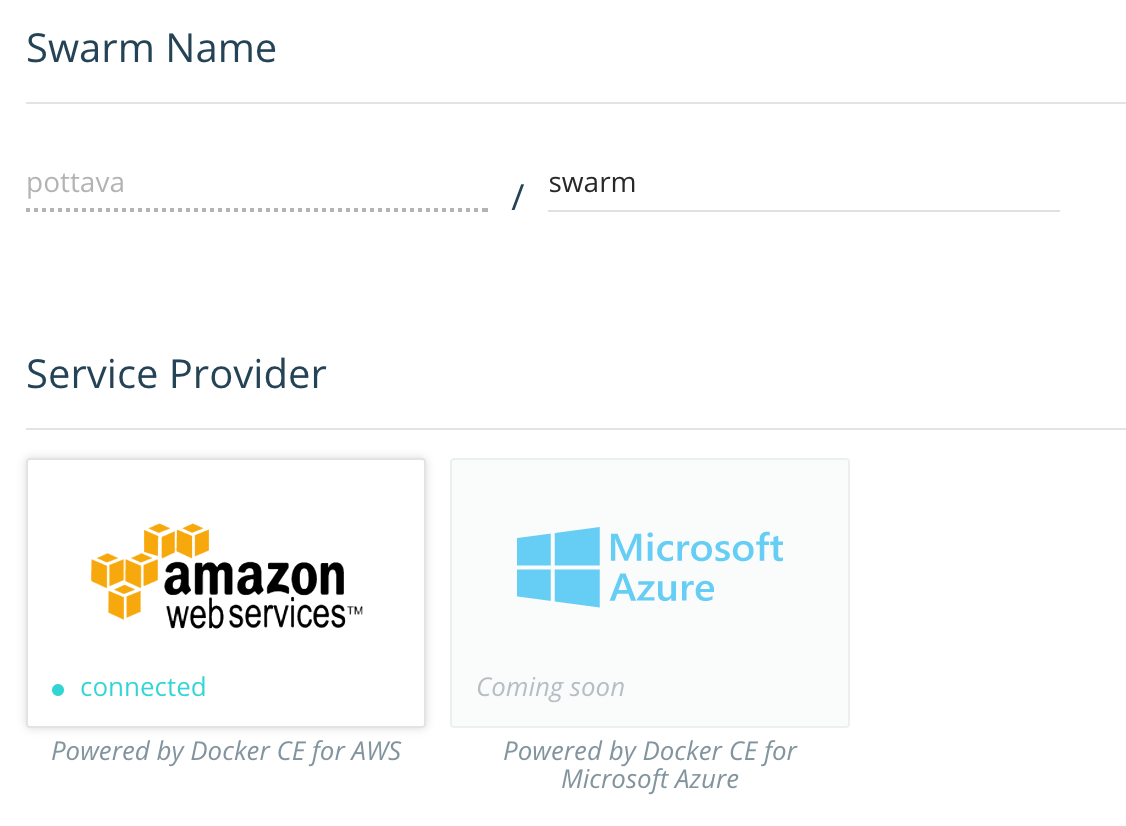Viewport: 1126px width, 826px height.
Task: Click the divider line under Service Provider
Action: pyautogui.click(x=576, y=429)
